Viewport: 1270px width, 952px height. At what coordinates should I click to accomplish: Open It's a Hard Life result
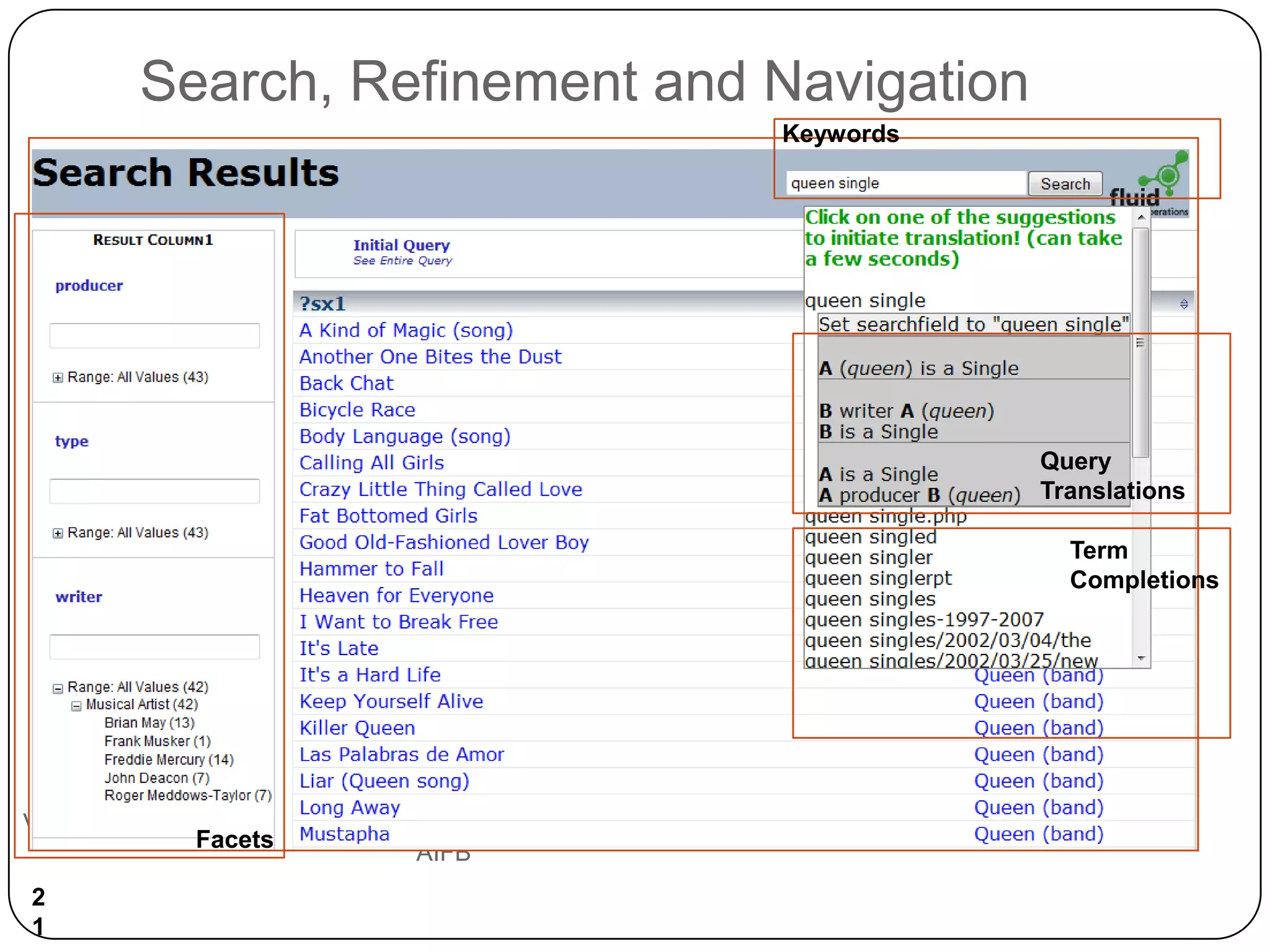click(x=370, y=675)
